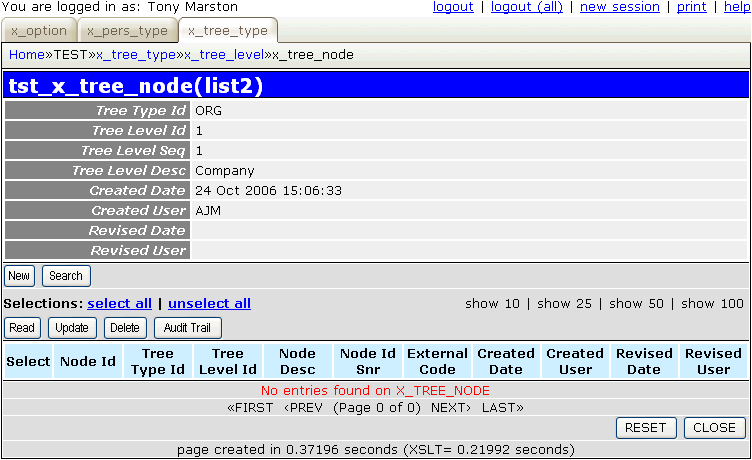Image resolution: width=752 pixels, height=460 pixels.
Task: Open a new session link
Action: coord(619,7)
